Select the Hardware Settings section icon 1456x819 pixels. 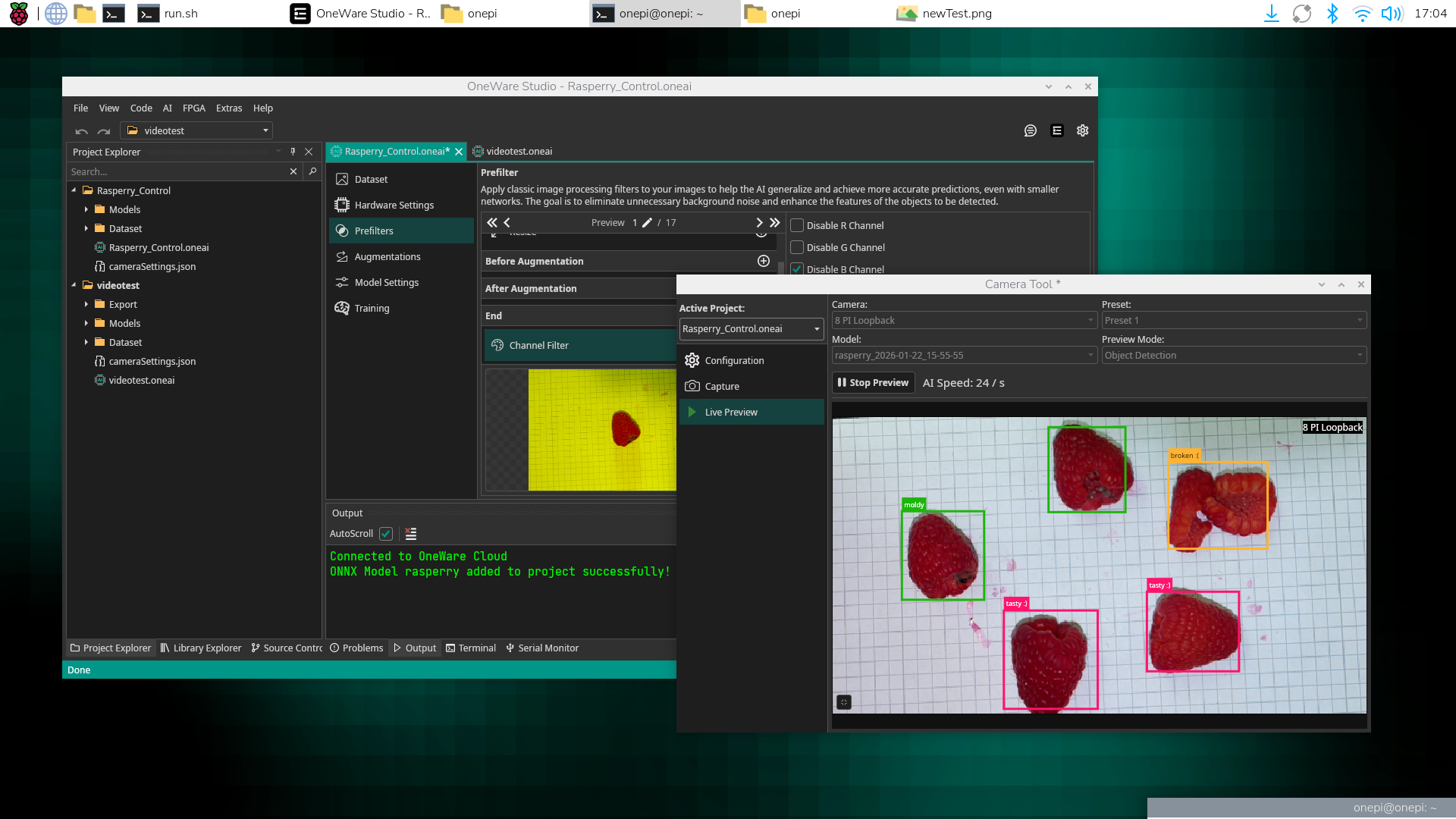pos(342,205)
